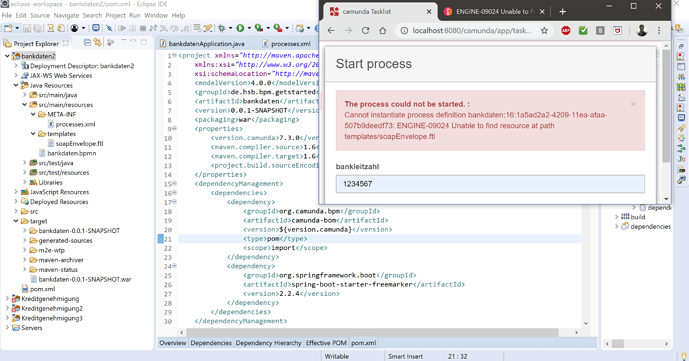Collapse the target folder
689x361 pixels.
(16, 220)
